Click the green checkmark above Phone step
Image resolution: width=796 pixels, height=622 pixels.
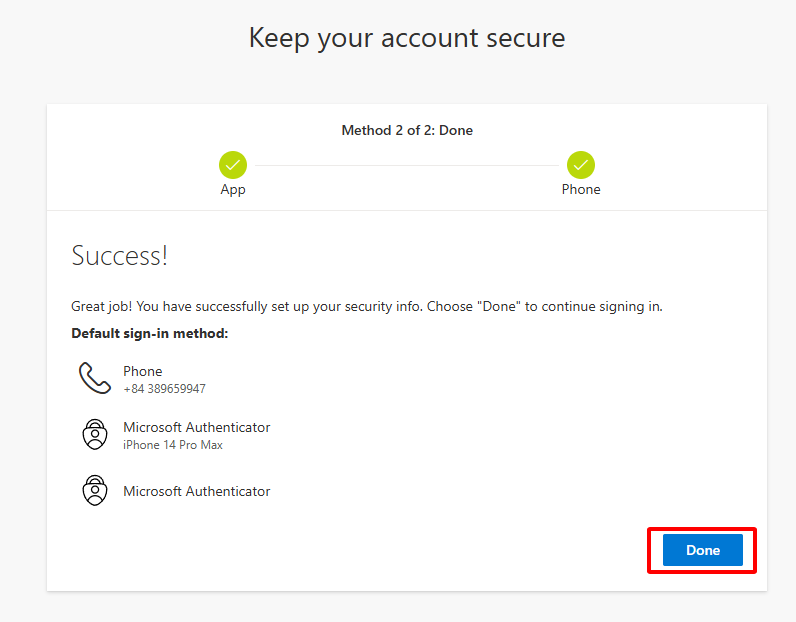click(581, 165)
